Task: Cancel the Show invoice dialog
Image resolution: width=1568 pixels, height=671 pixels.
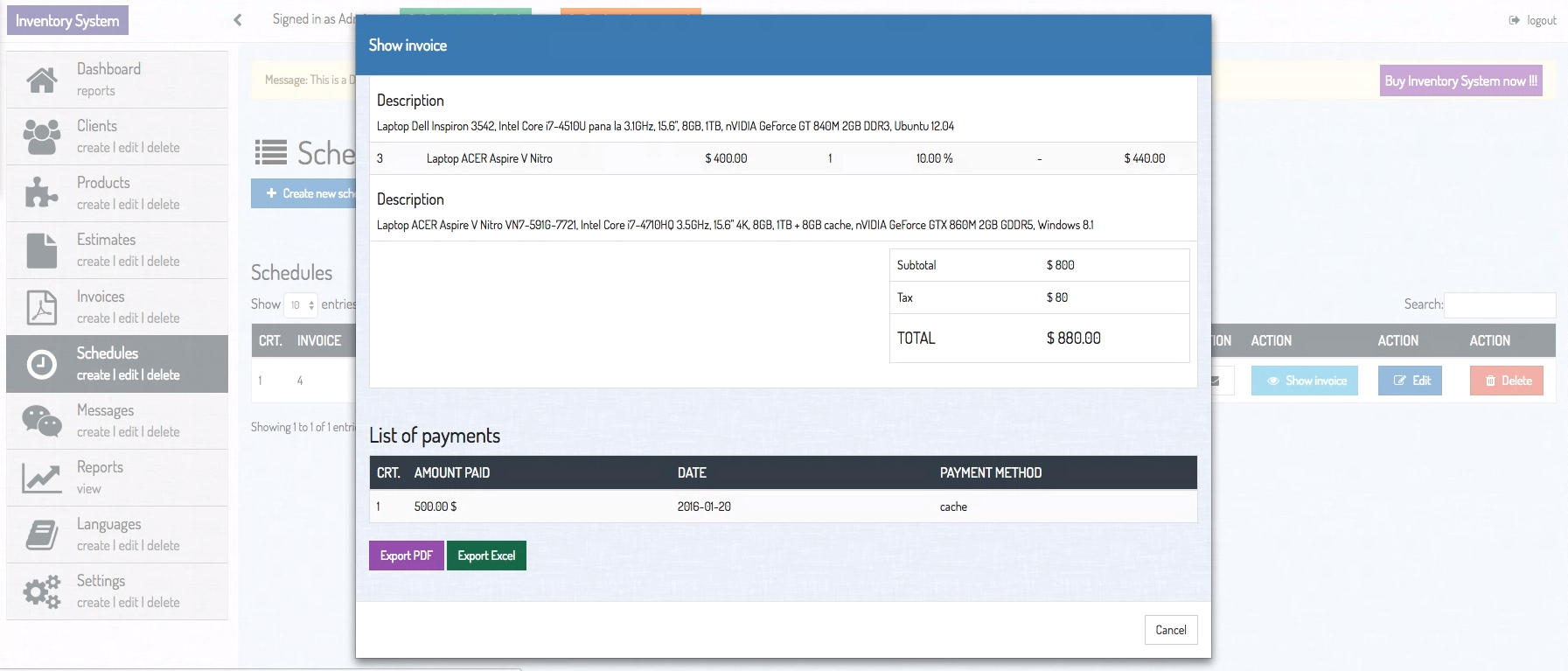Action: coord(1170,630)
